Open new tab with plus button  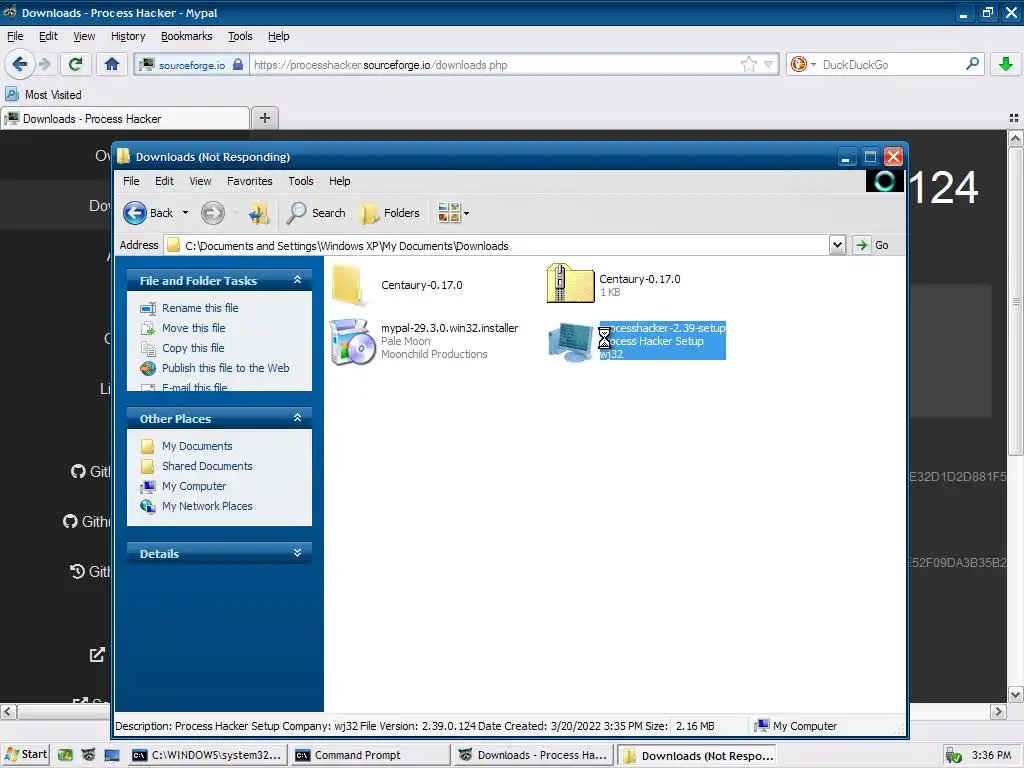pyautogui.click(x=264, y=118)
